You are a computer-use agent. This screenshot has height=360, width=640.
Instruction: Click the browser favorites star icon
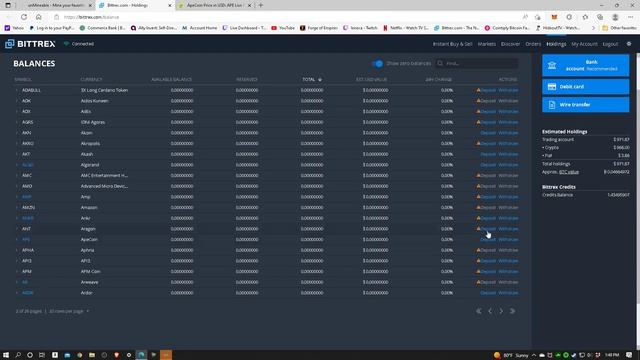pos(585,17)
